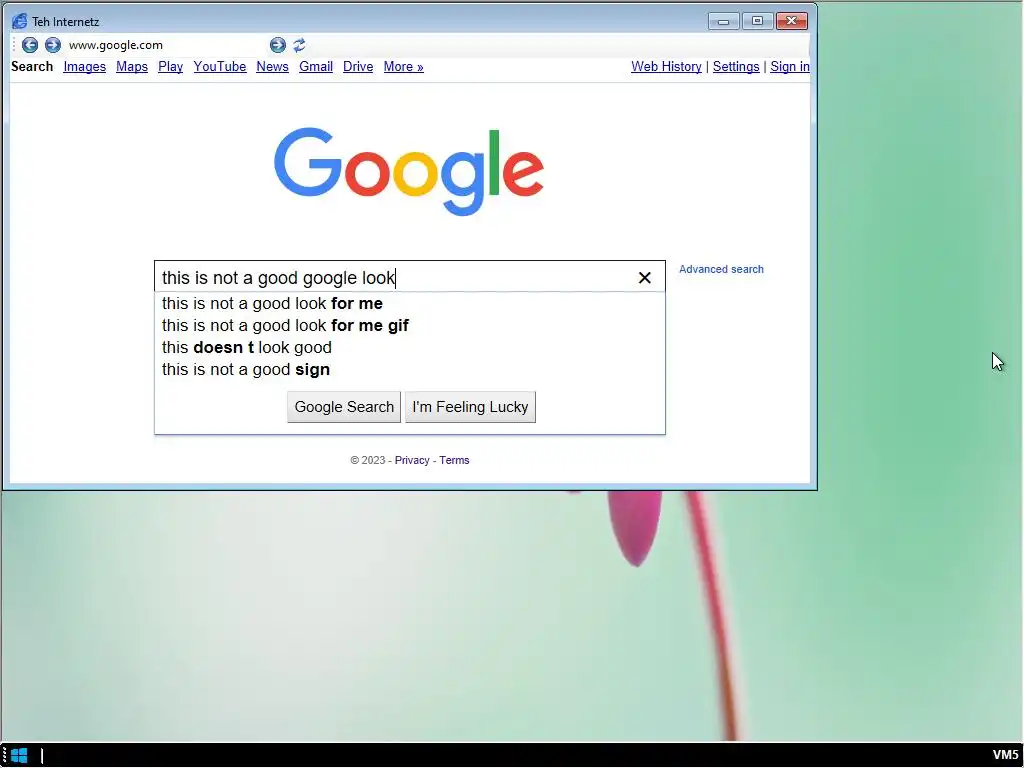Clear the search box with the X icon

click(x=645, y=278)
